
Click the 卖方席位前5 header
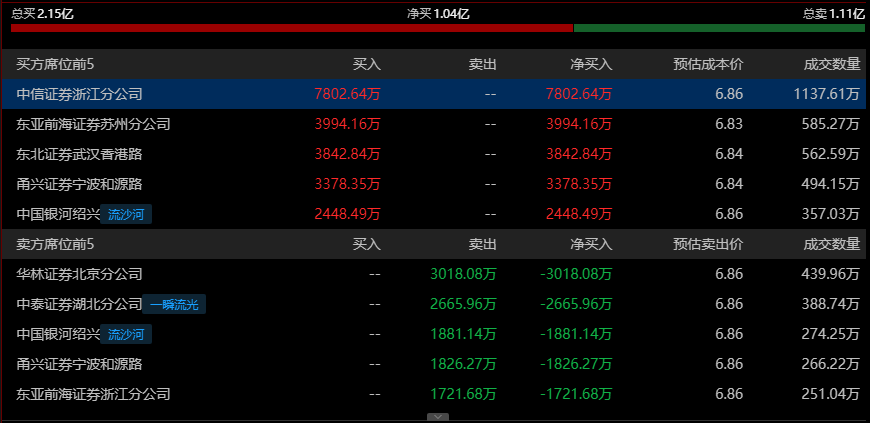coord(55,244)
